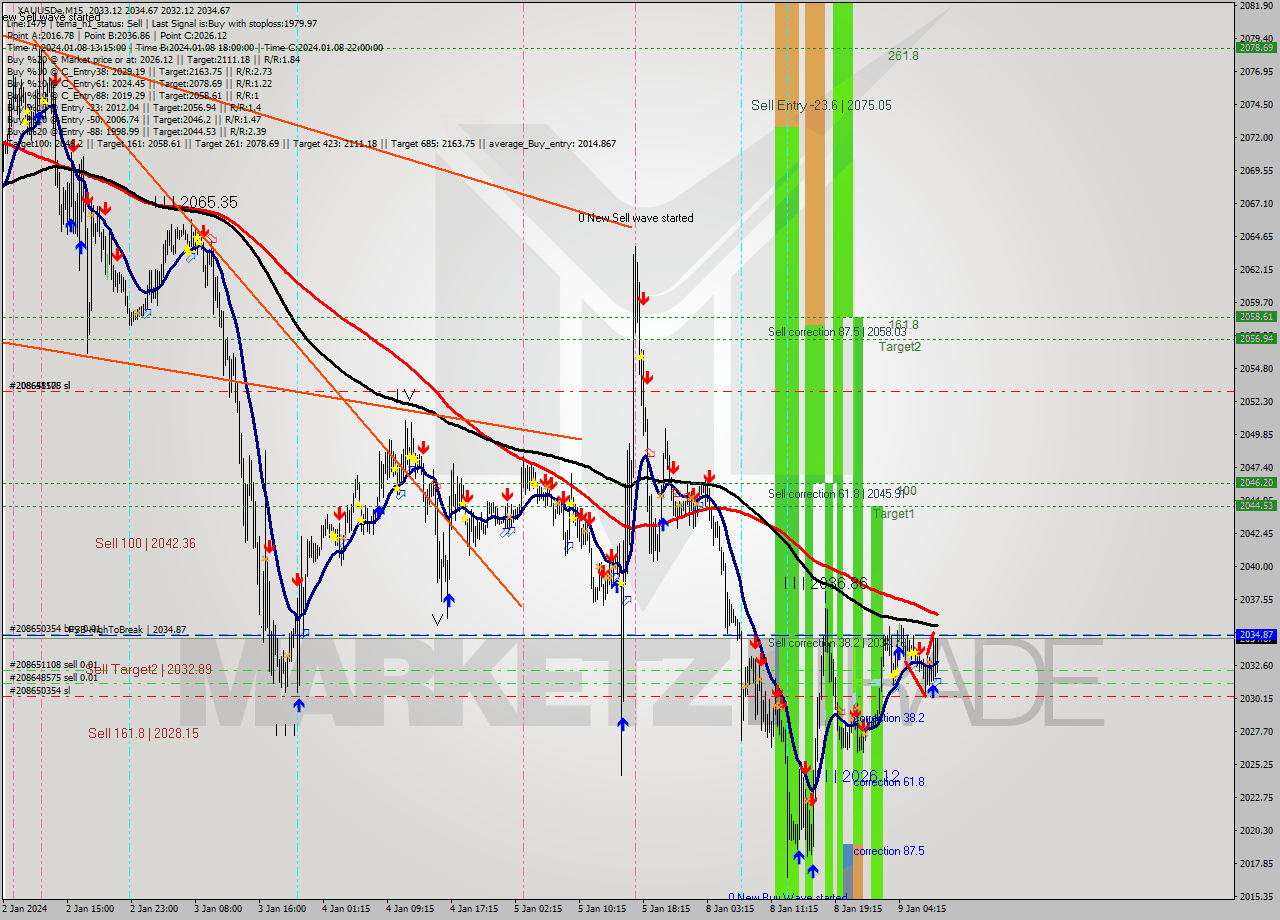Click the 2072.00 price axis value
Image resolution: width=1280 pixels, height=920 pixels.
point(1255,137)
